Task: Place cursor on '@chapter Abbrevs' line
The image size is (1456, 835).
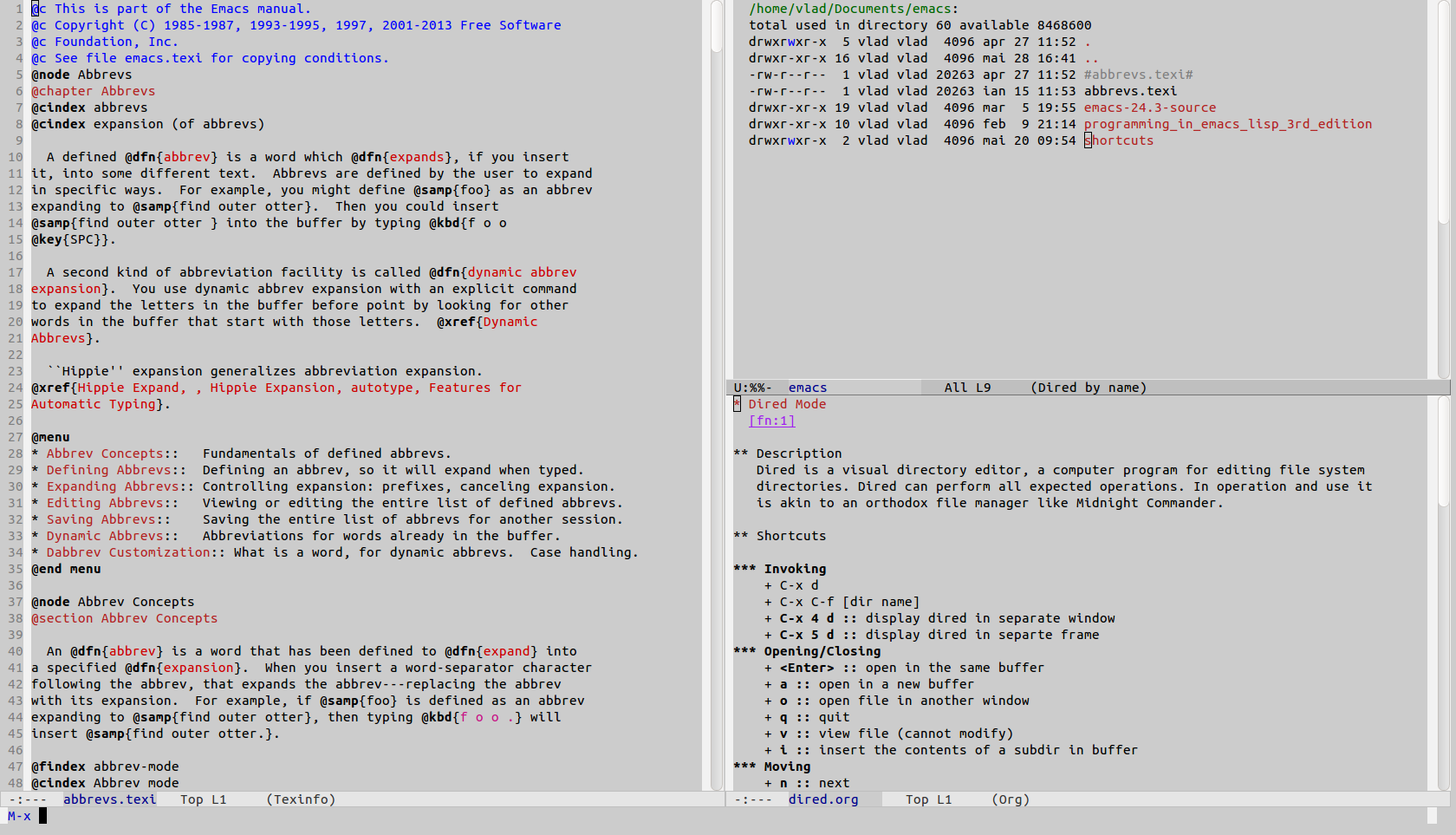Action: pyautogui.click(x=93, y=91)
